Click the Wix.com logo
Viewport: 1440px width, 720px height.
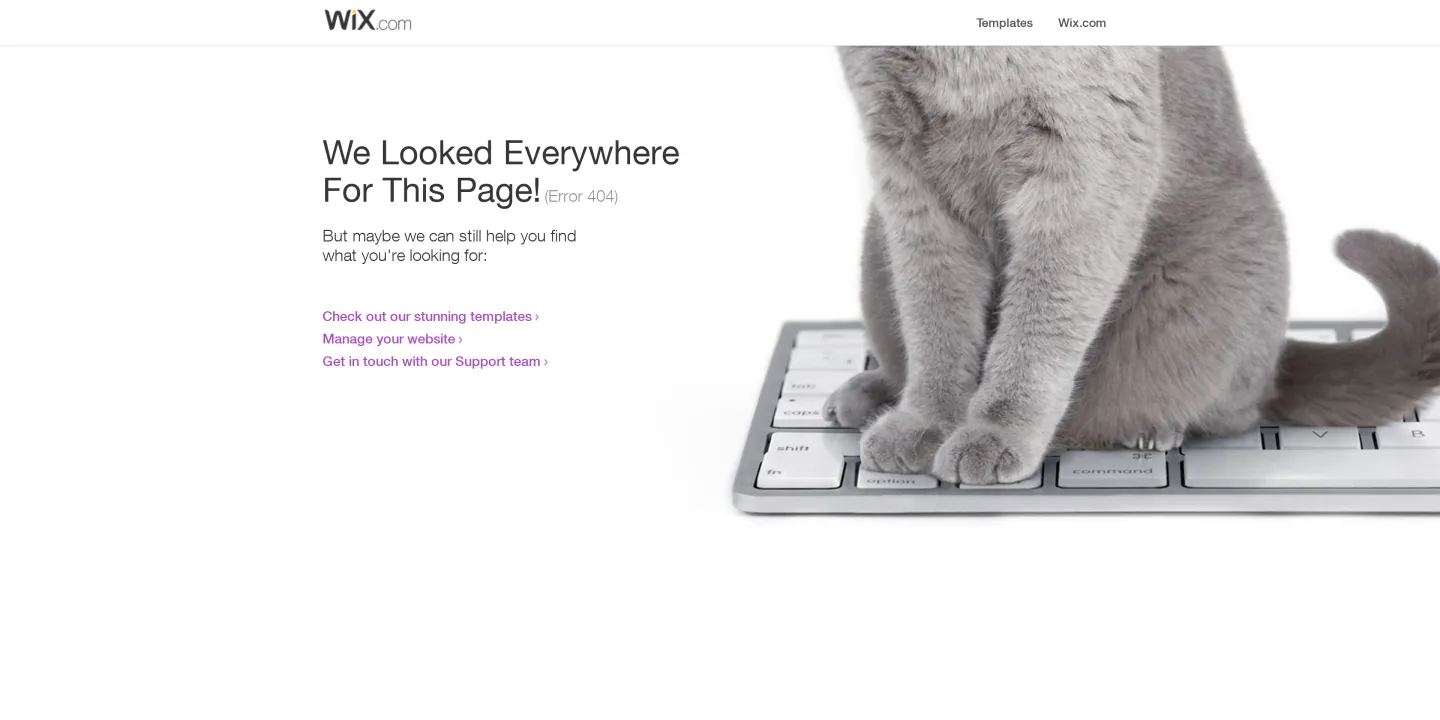coord(368,20)
